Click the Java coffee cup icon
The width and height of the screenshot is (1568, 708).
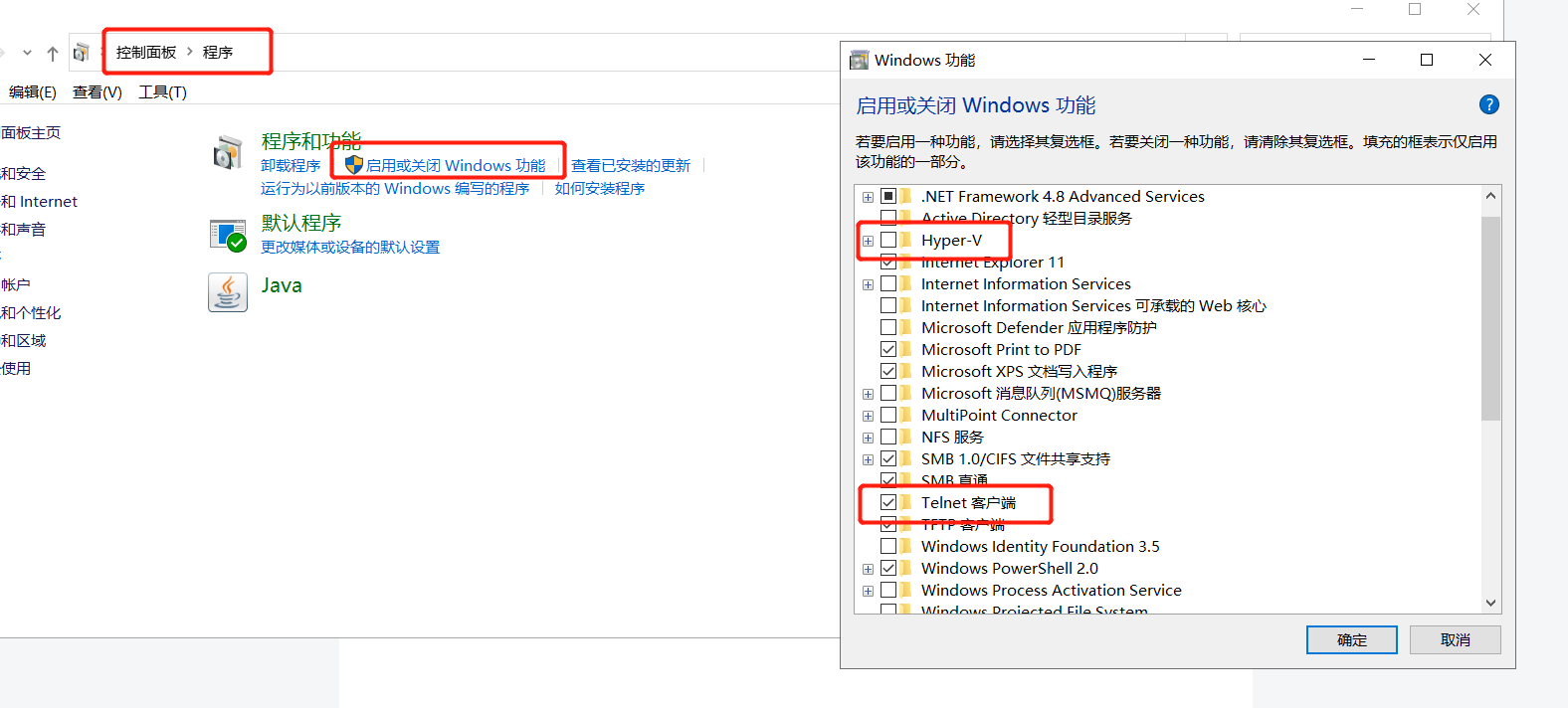pos(228,292)
